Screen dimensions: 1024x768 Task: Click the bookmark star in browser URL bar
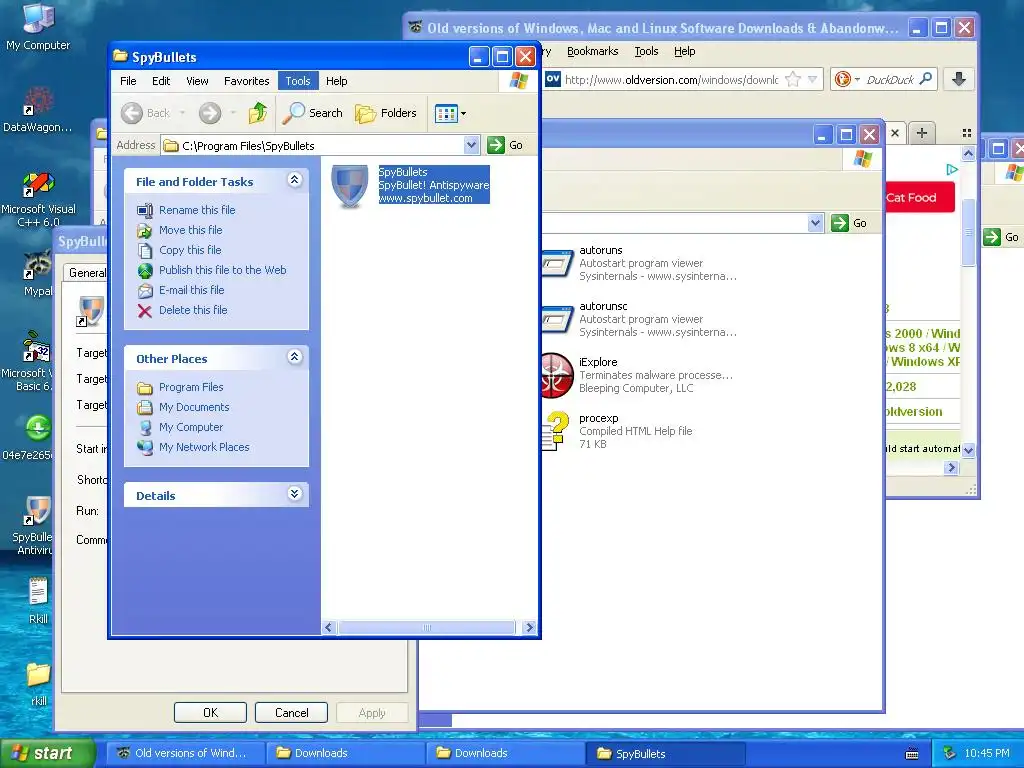pos(793,80)
